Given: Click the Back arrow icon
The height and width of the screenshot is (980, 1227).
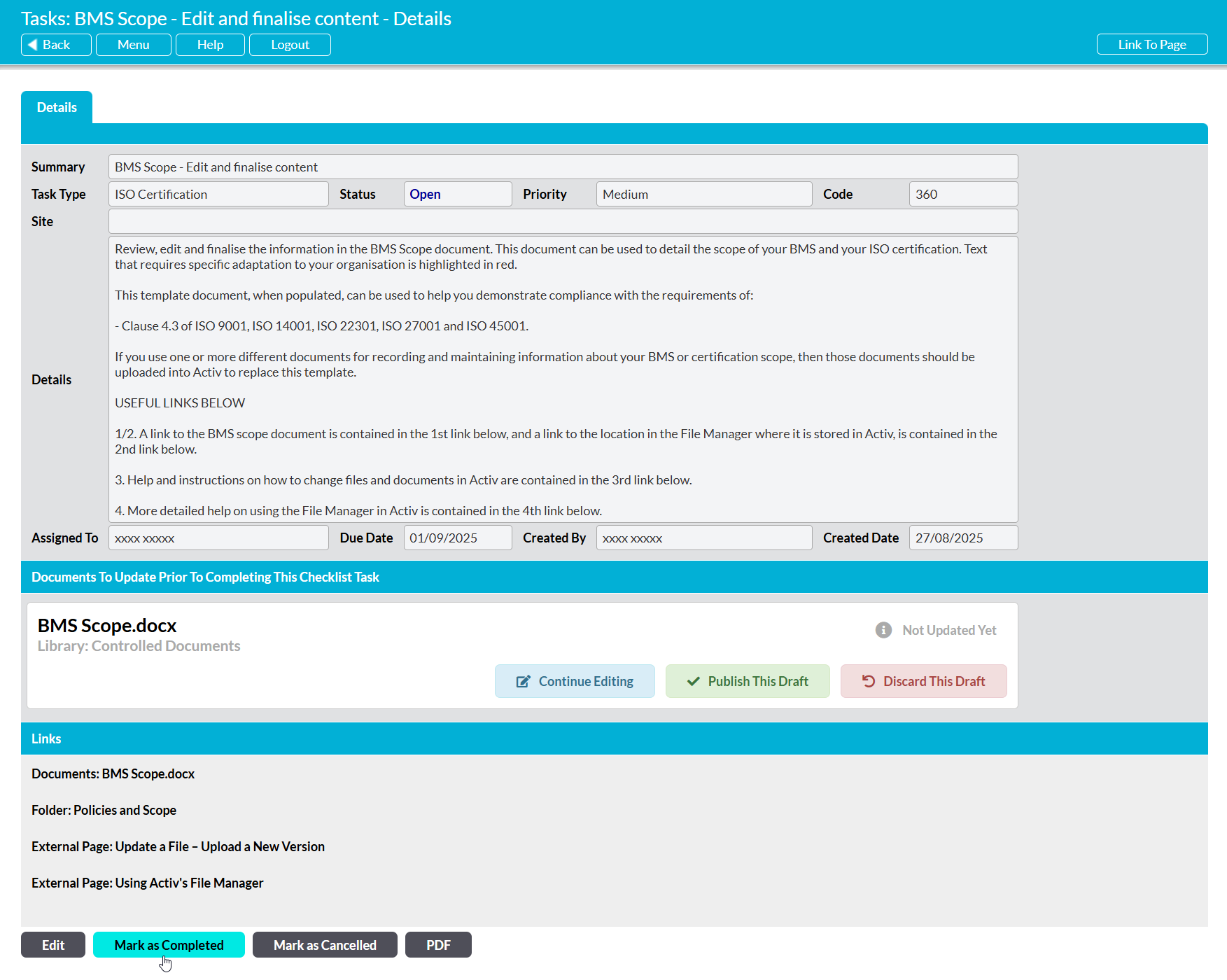Looking at the screenshot, I should (33, 45).
